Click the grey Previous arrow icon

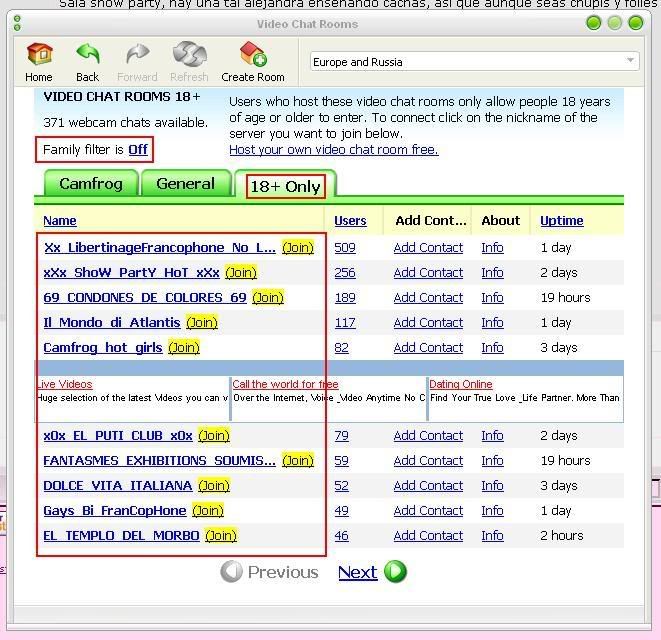point(231,572)
